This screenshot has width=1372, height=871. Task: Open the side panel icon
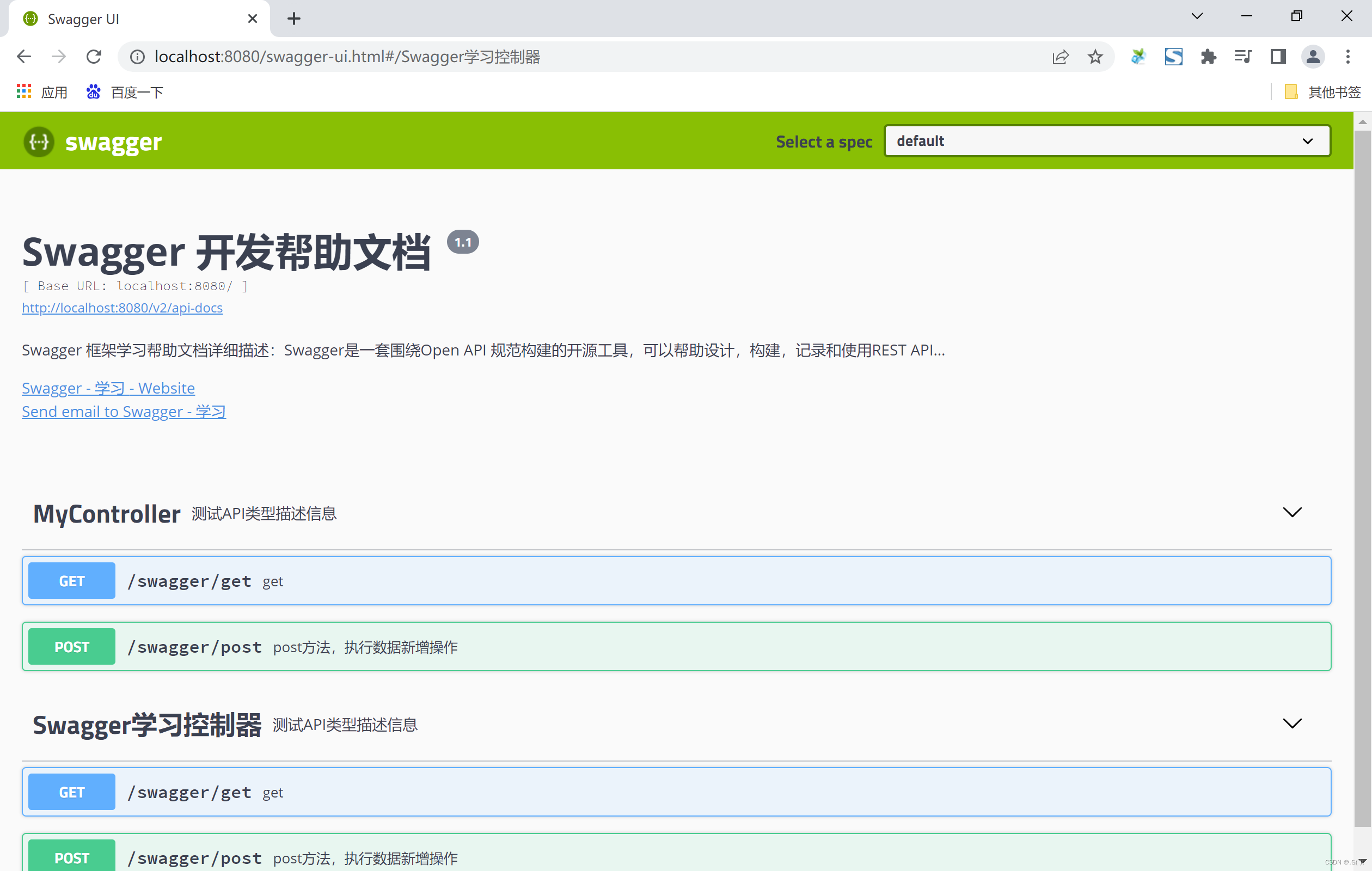click(x=1277, y=57)
